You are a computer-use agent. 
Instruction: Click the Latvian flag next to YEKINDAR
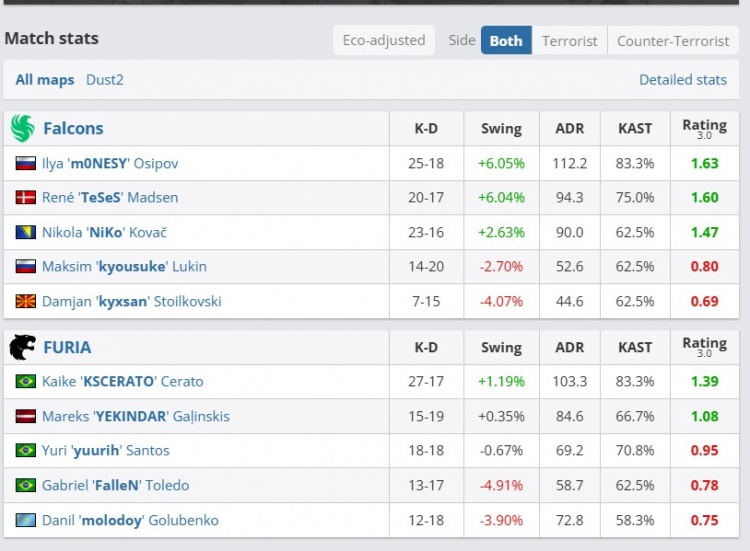tap(25, 416)
